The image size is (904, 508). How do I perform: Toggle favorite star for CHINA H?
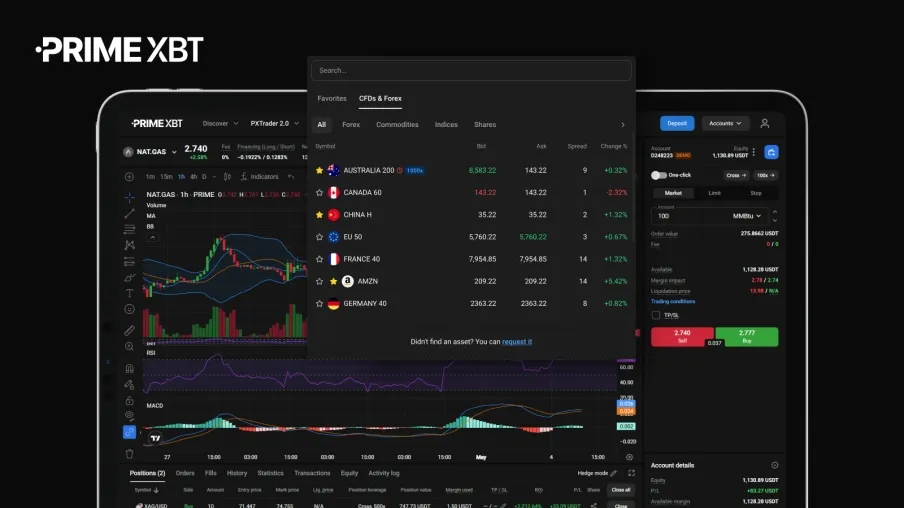click(319, 215)
